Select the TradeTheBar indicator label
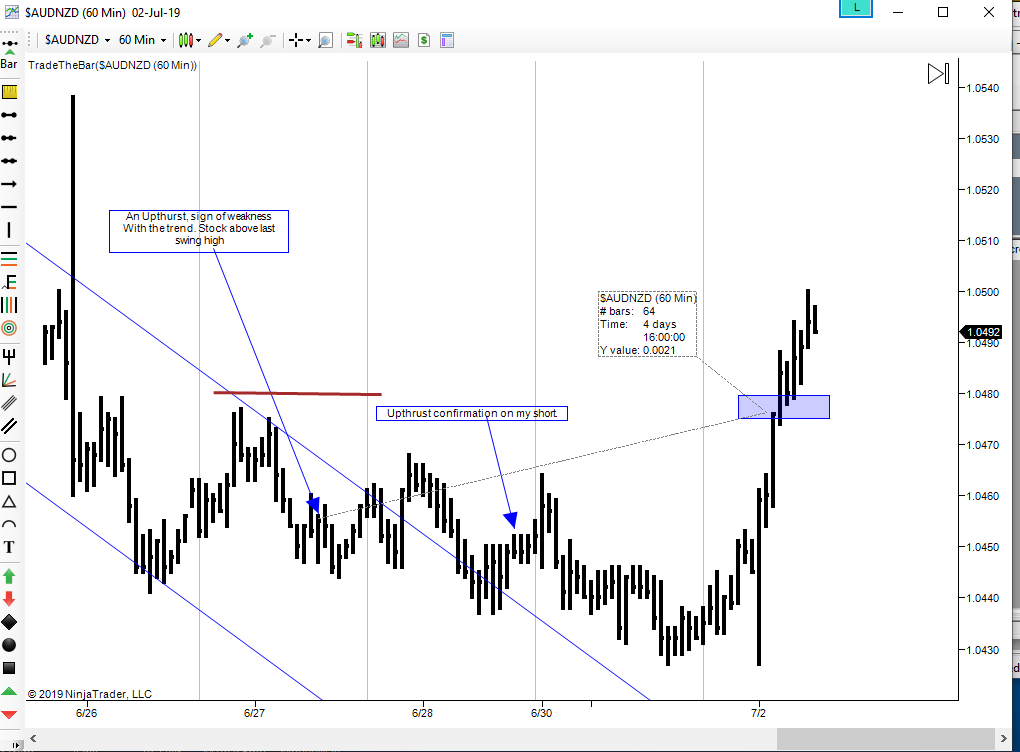 pyautogui.click(x=113, y=65)
